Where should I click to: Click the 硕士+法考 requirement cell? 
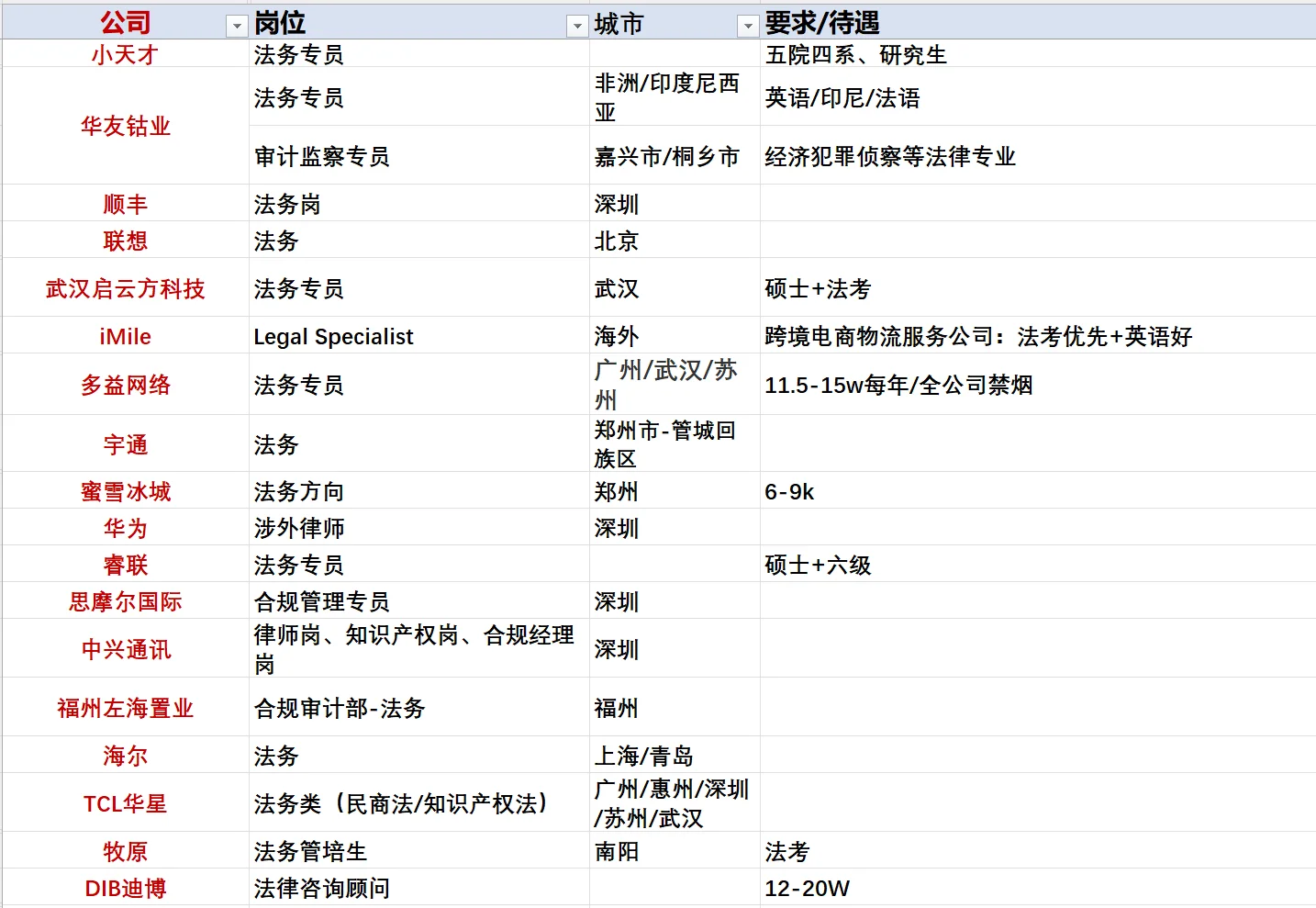pos(1038,288)
